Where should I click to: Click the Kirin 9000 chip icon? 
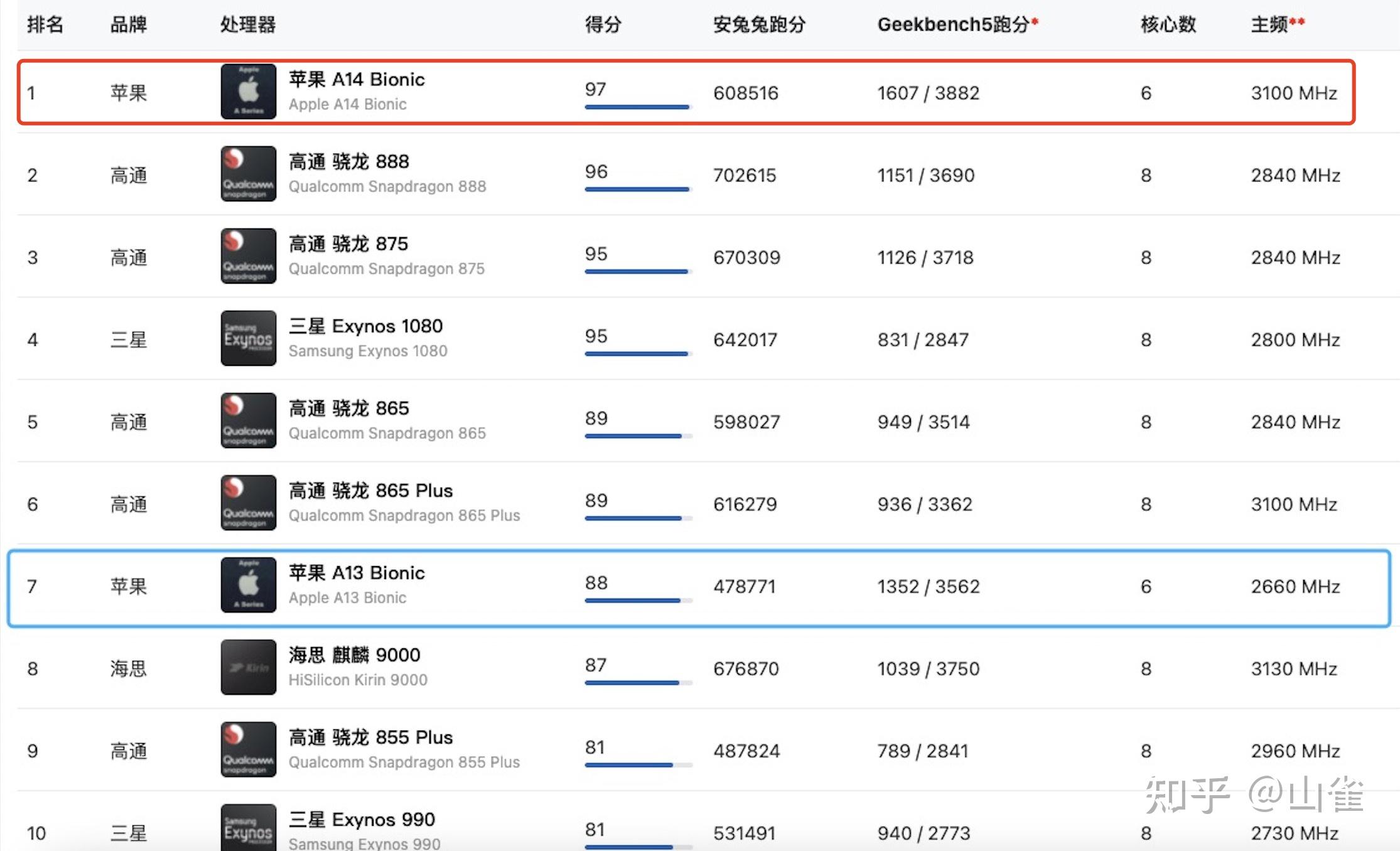click(248, 667)
